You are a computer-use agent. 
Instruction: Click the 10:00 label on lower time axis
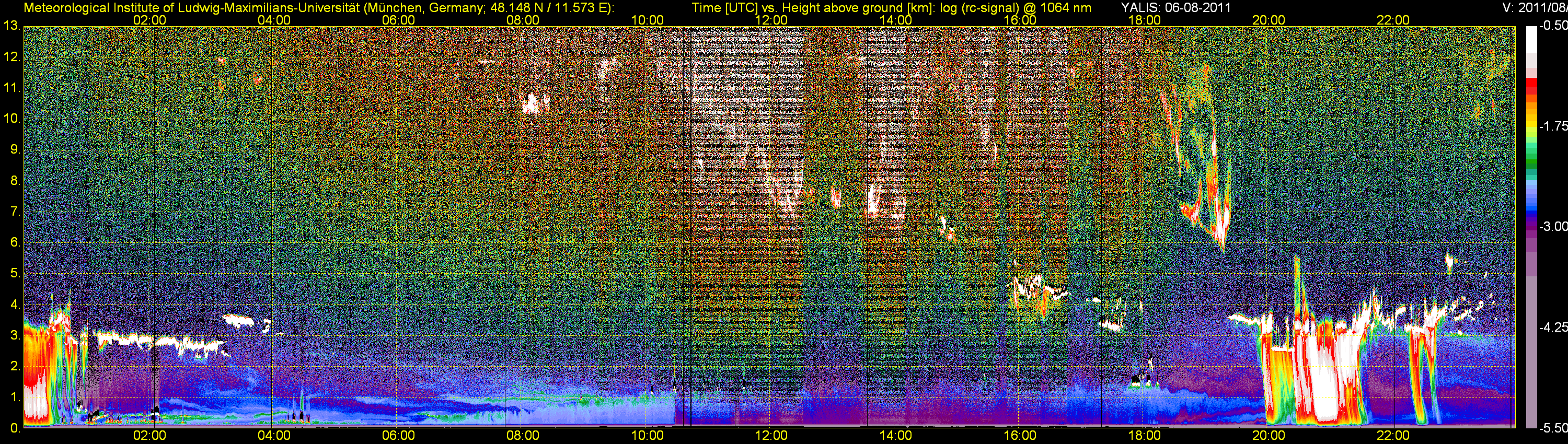(x=647, y=436)
